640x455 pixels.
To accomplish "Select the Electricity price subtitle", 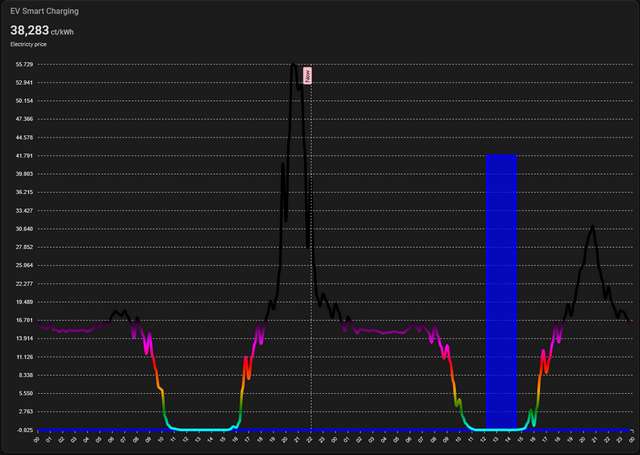I will point(29,44).
